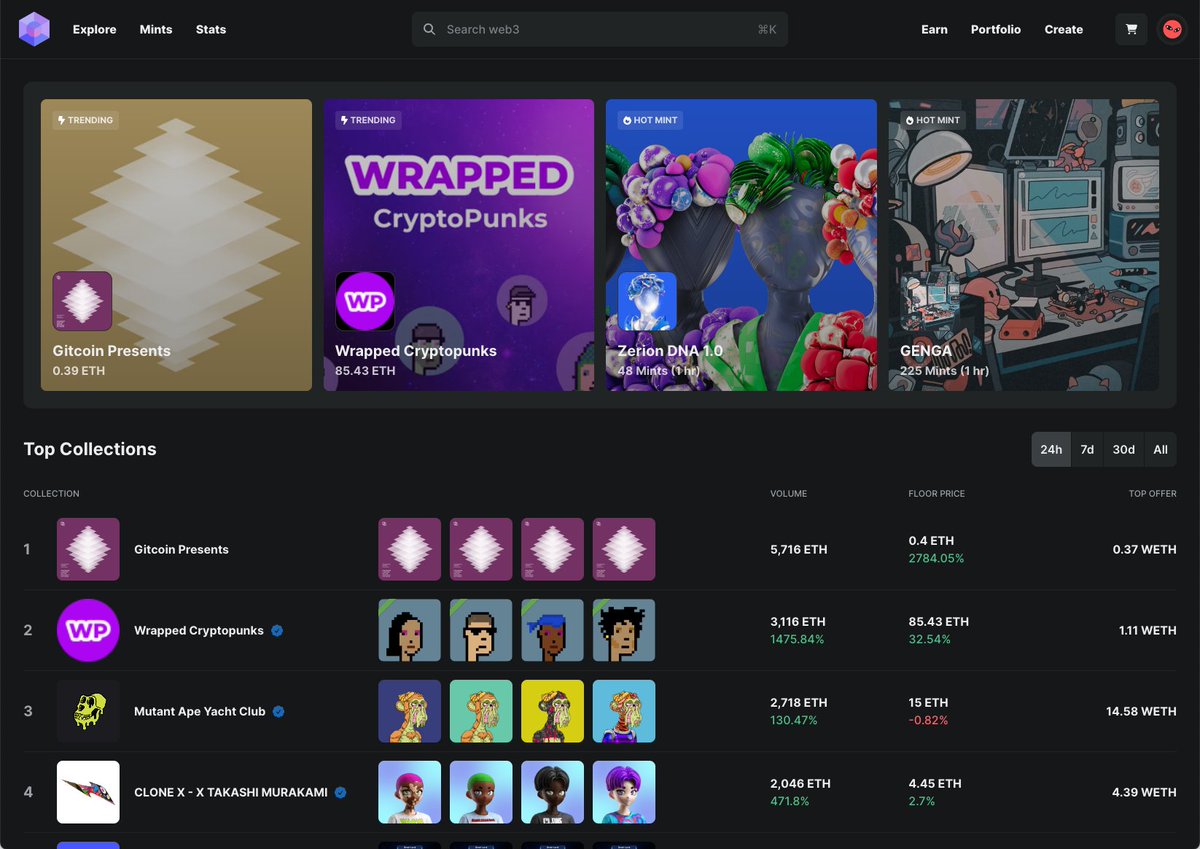Select the All time range
This screenshot has width=1200, height=849.
[x=1160, y=449]
